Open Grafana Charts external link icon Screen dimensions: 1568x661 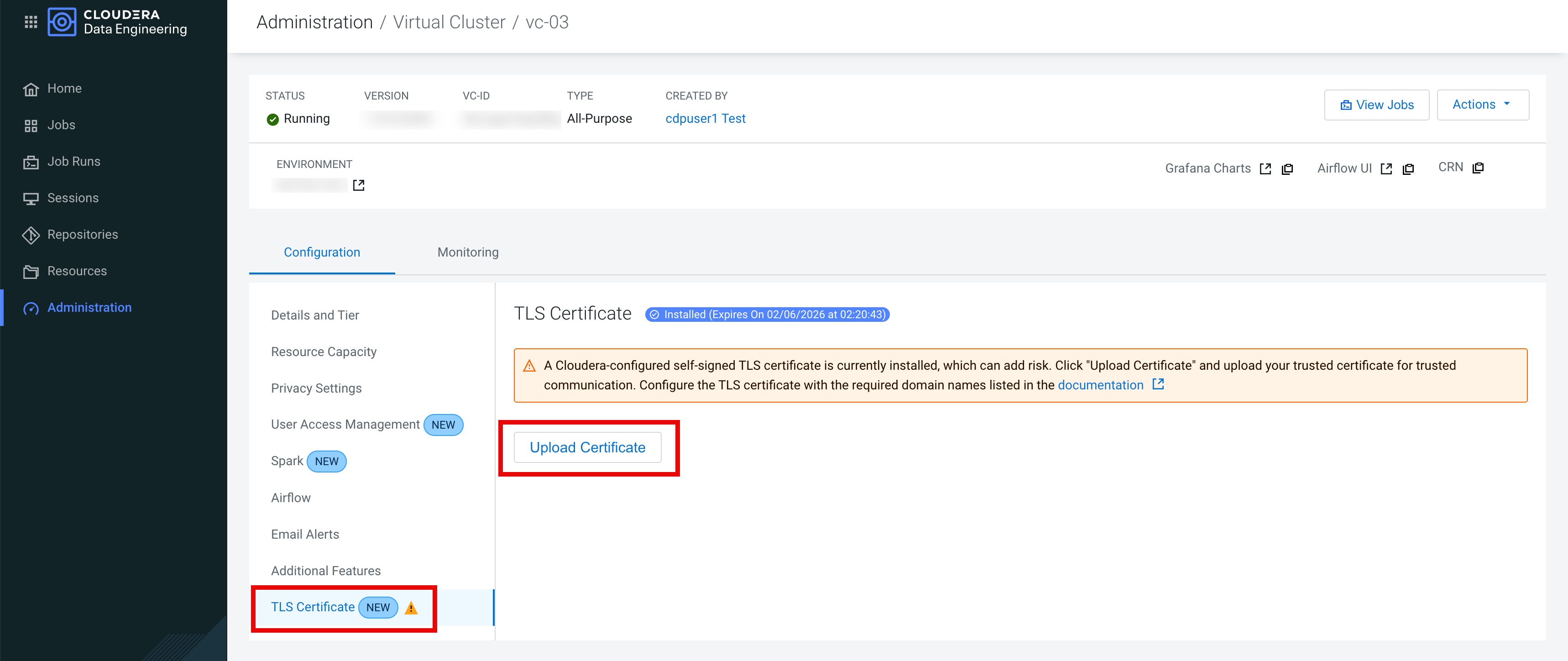click(1265, 168)
